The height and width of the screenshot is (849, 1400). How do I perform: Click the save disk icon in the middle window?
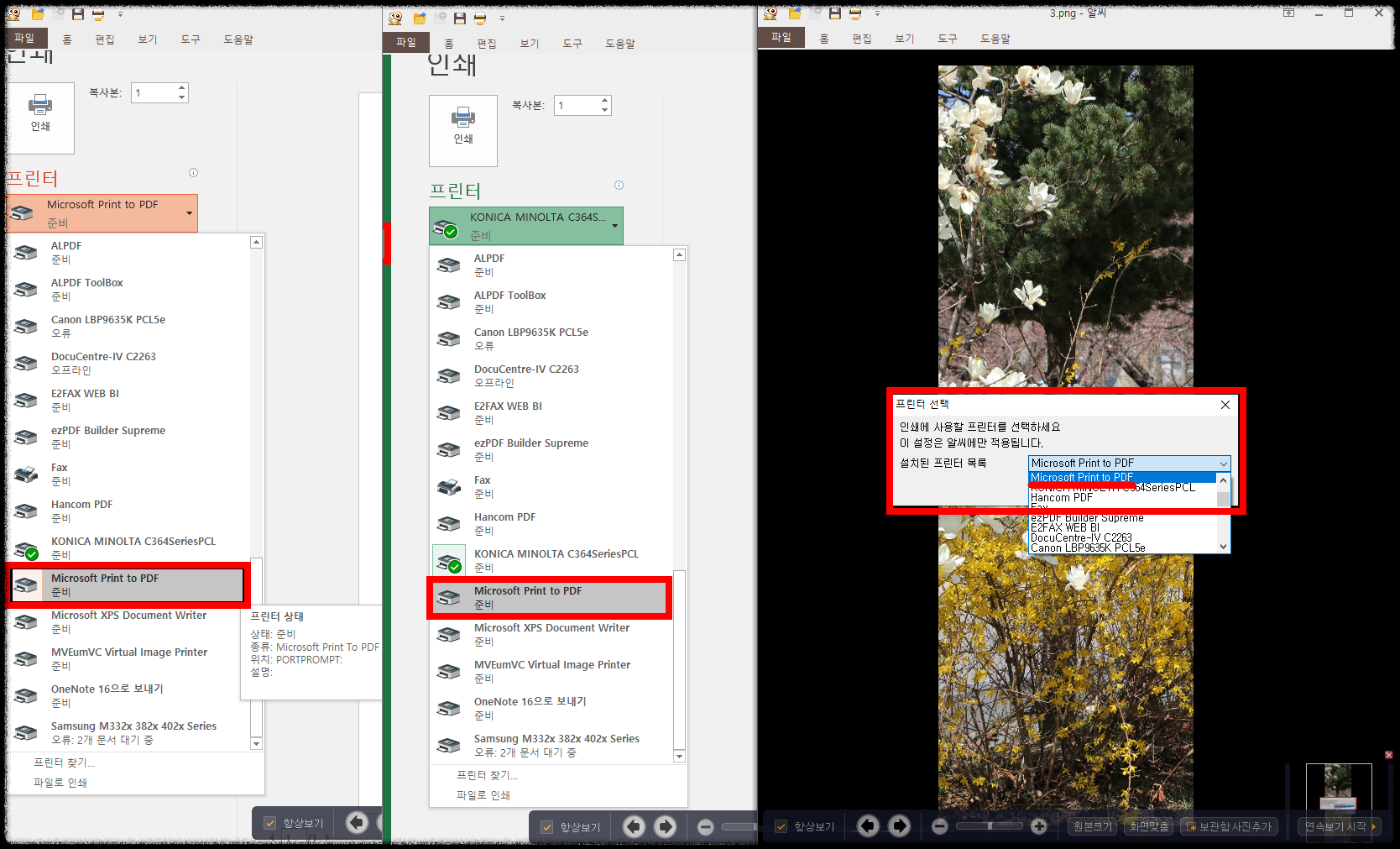click(459, 18)
